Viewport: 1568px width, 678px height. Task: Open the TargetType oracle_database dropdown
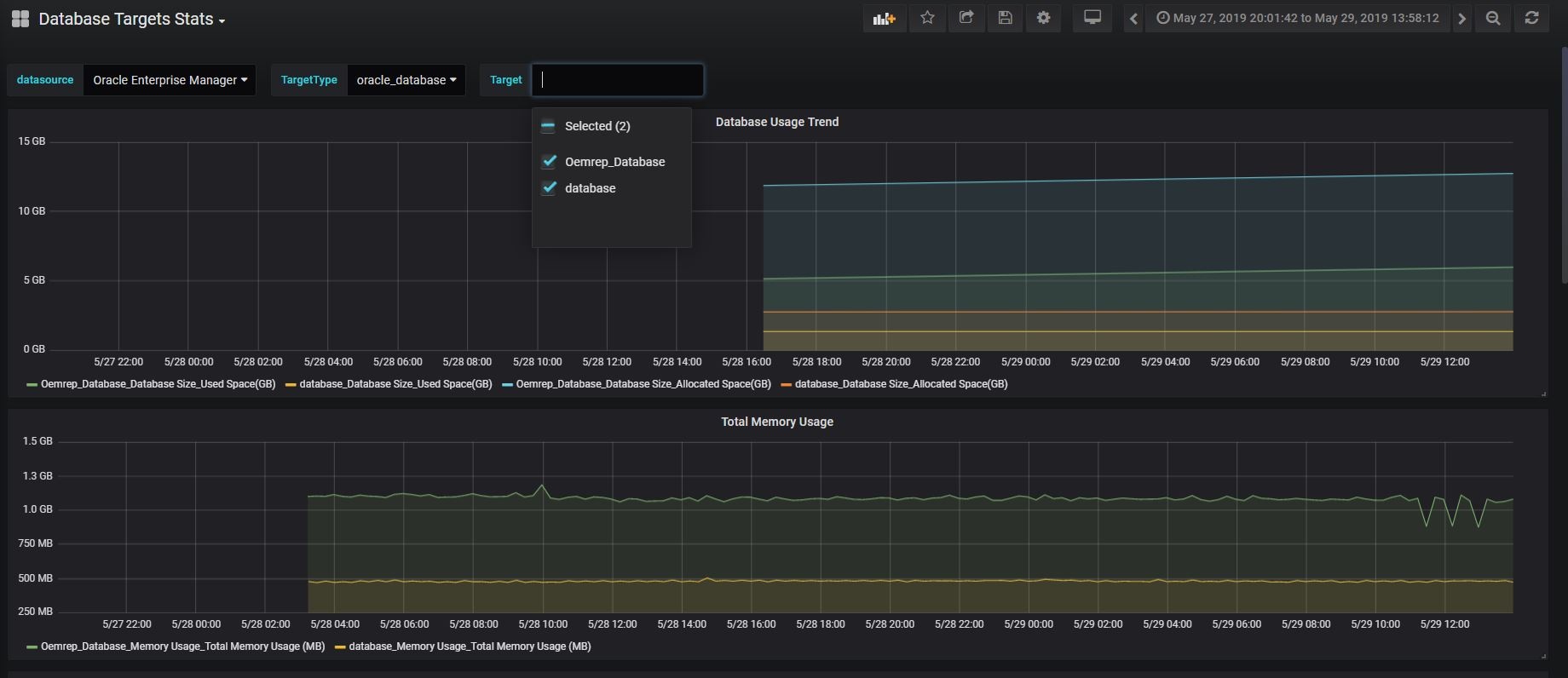(x=406, y=80)
